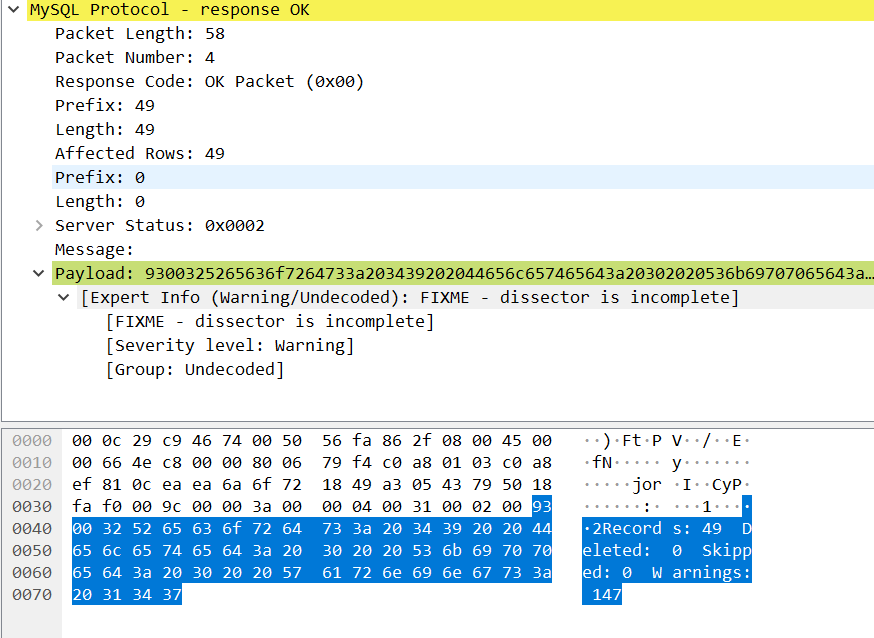Click hex byte 9c in row 0030

(x=172, y=506)
